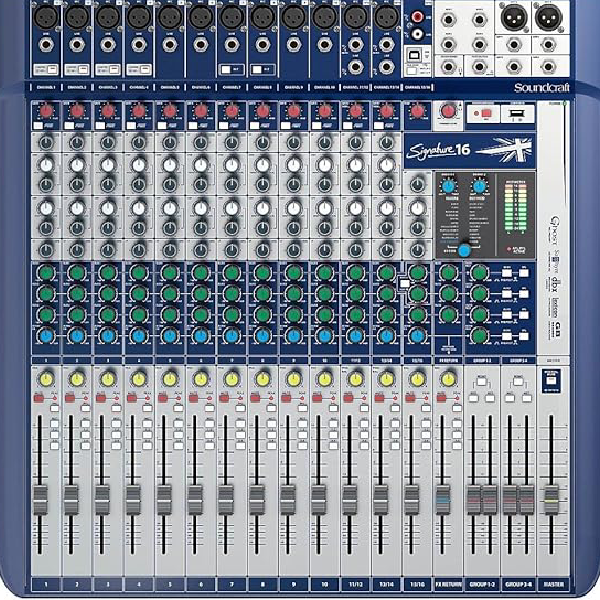
Task: Click the small white button below the USB-B port
Action: coord(412,70)
